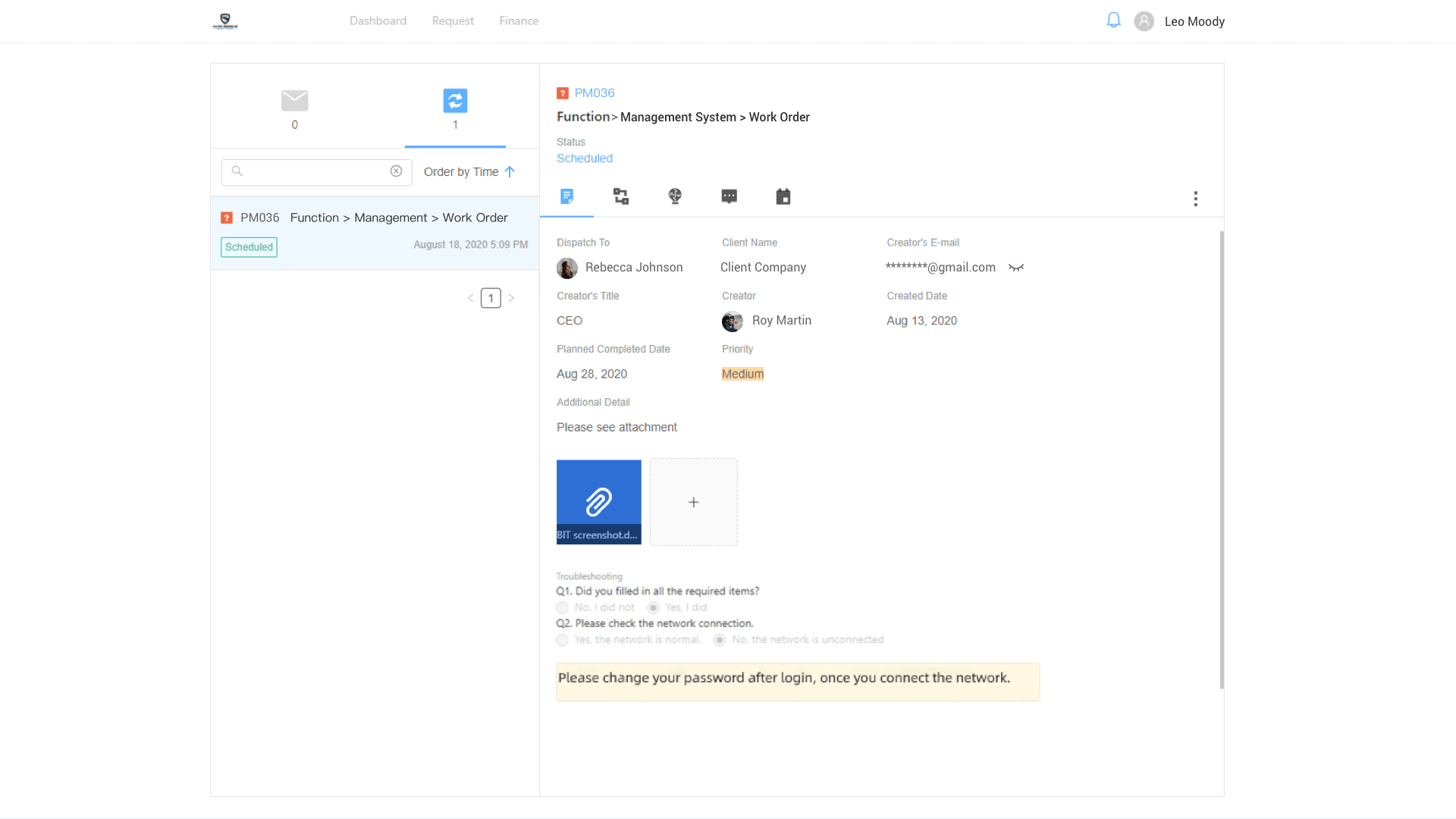Screen dimensions: 1456x819
Task: Select 'Yes, the network is normal' option
Action: [x=562, y=640]
